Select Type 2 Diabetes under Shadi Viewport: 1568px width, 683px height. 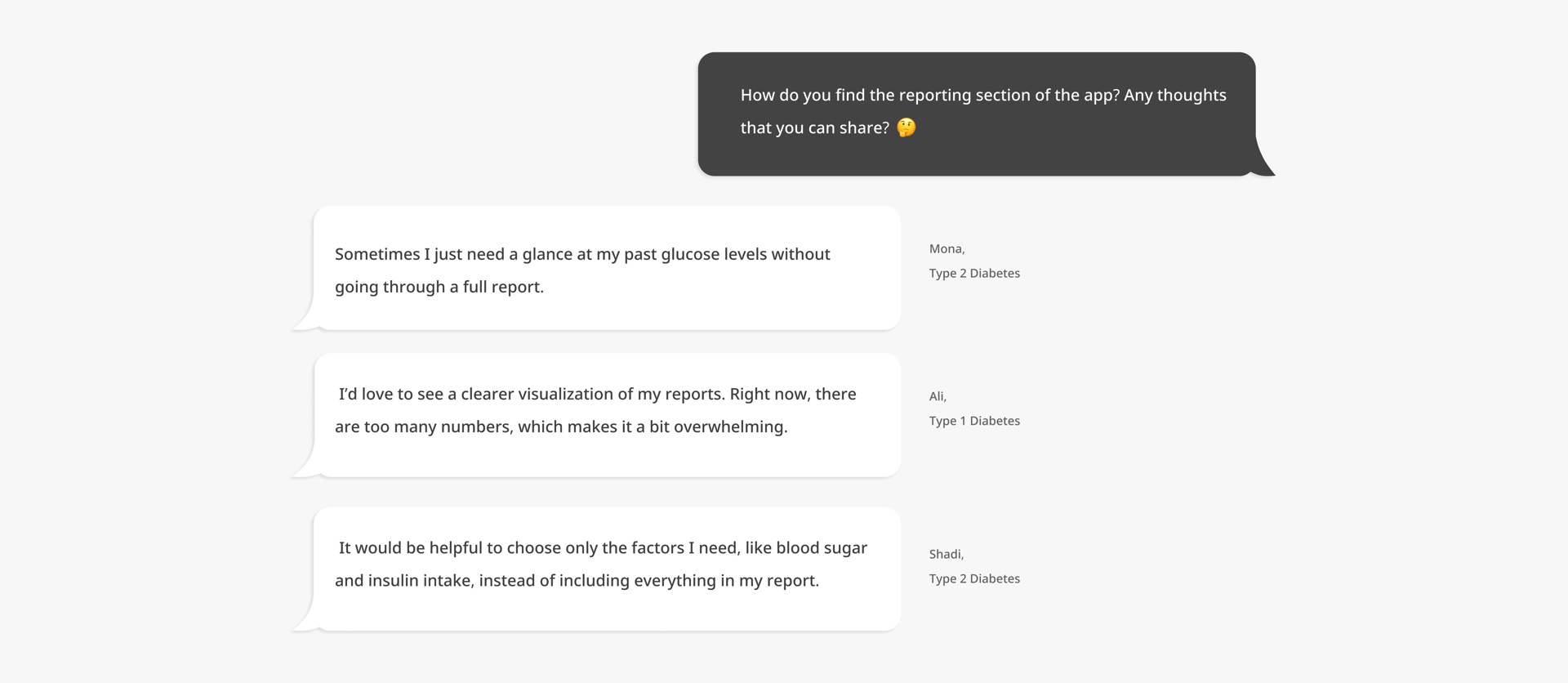coord(974,578)
